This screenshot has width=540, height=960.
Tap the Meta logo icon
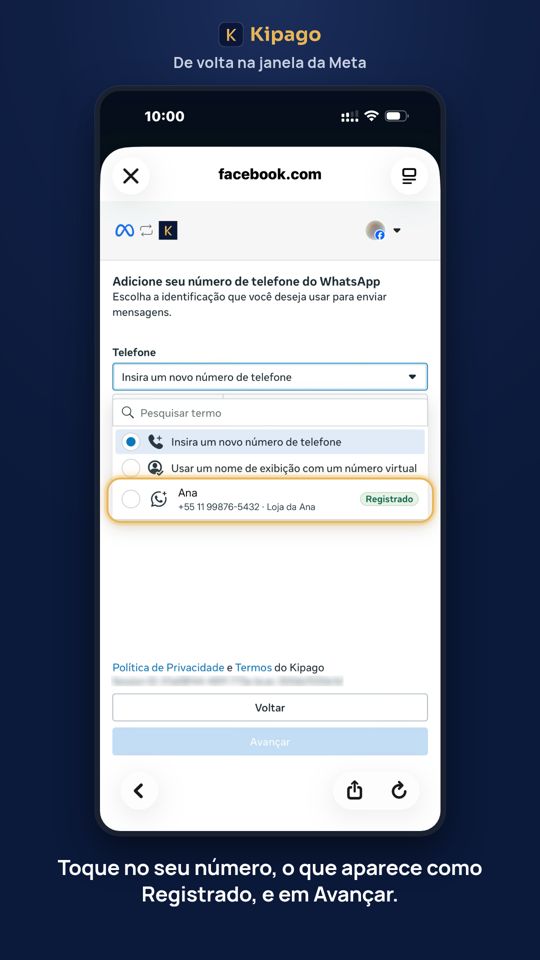(124, 231)
